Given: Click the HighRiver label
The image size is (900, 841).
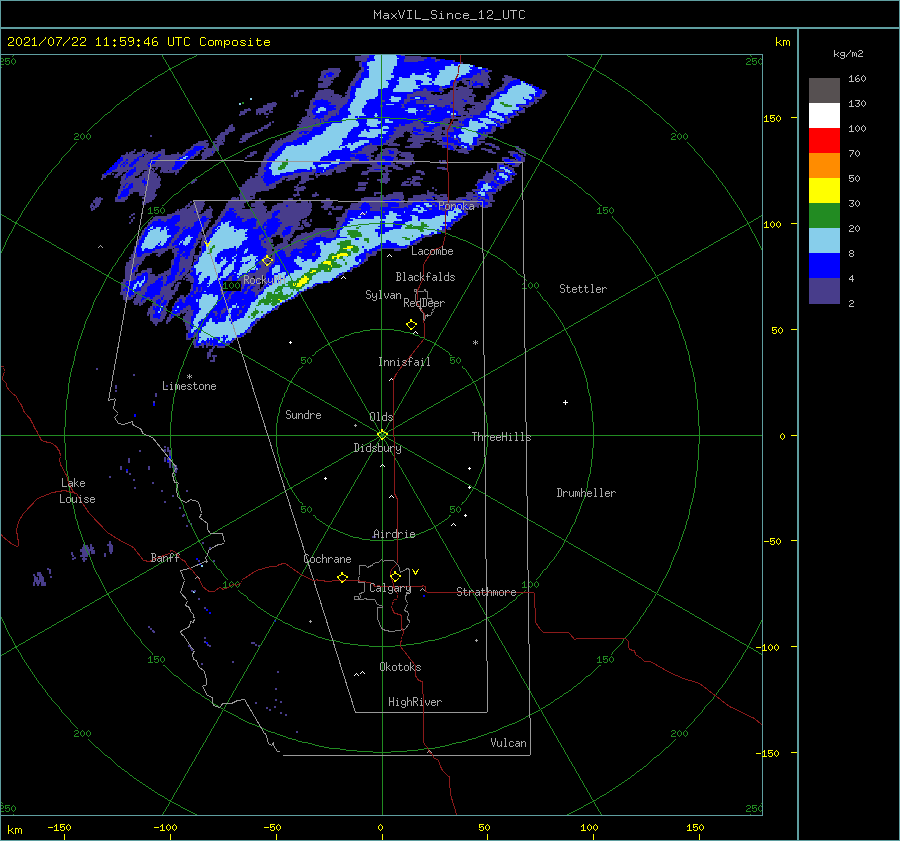Looking at the screenshot, I should (x=415, y=702).
